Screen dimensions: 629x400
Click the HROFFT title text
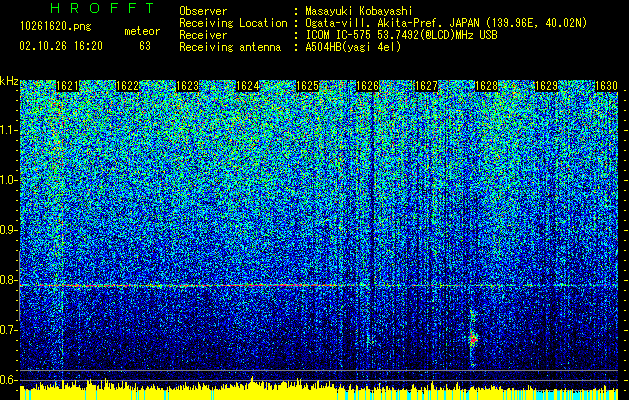pos(102,8)
